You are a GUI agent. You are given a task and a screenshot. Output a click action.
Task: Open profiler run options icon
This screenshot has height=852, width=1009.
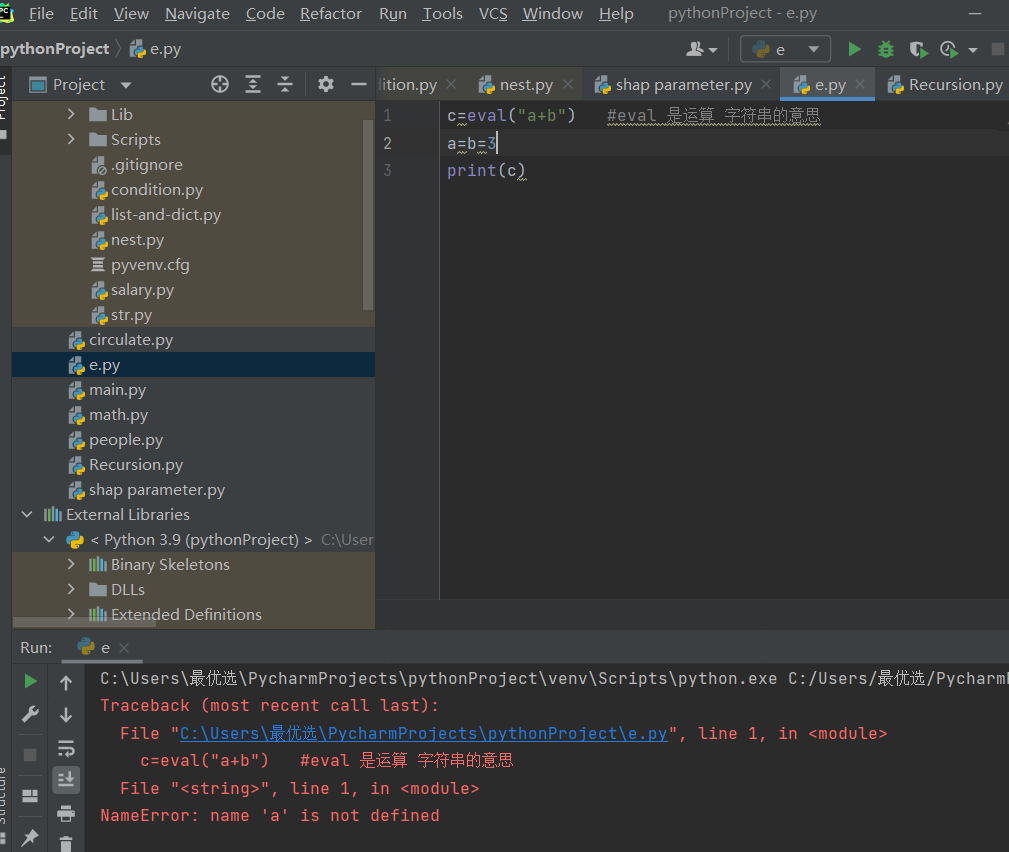pyautogui.click(x=950, y=49)
